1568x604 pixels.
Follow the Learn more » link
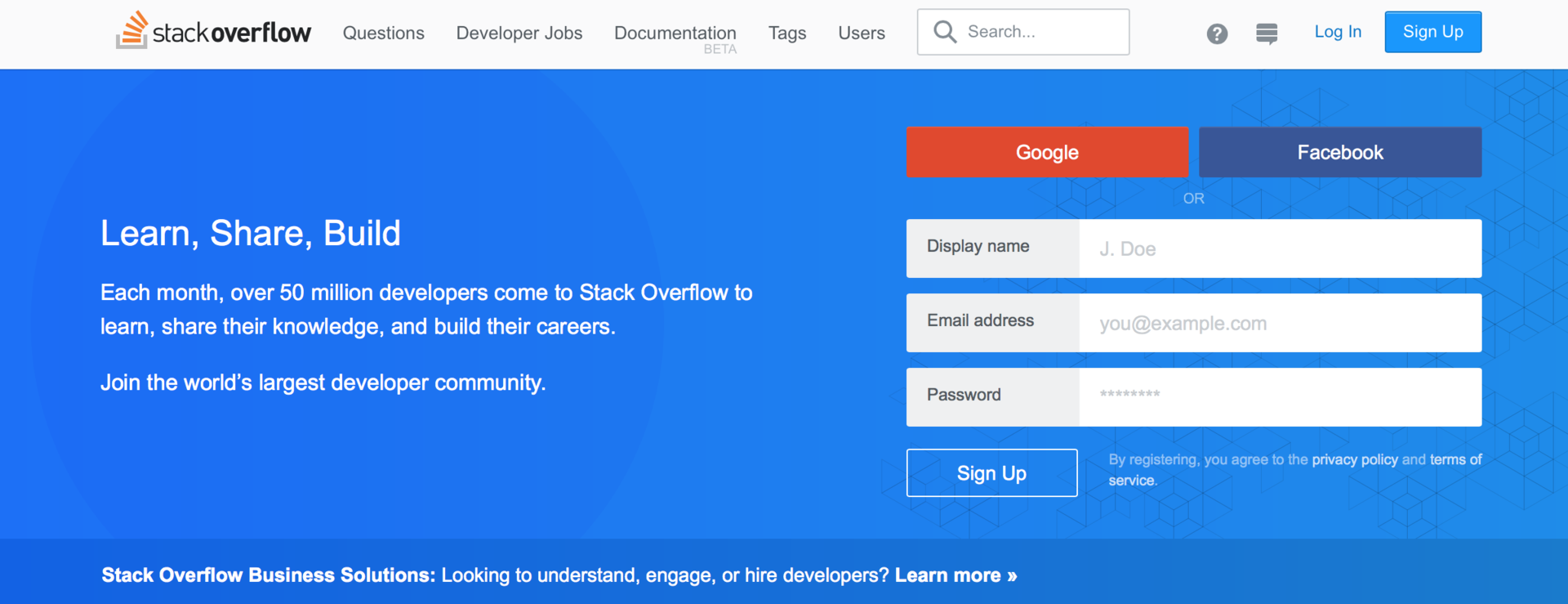coord(956,575)
